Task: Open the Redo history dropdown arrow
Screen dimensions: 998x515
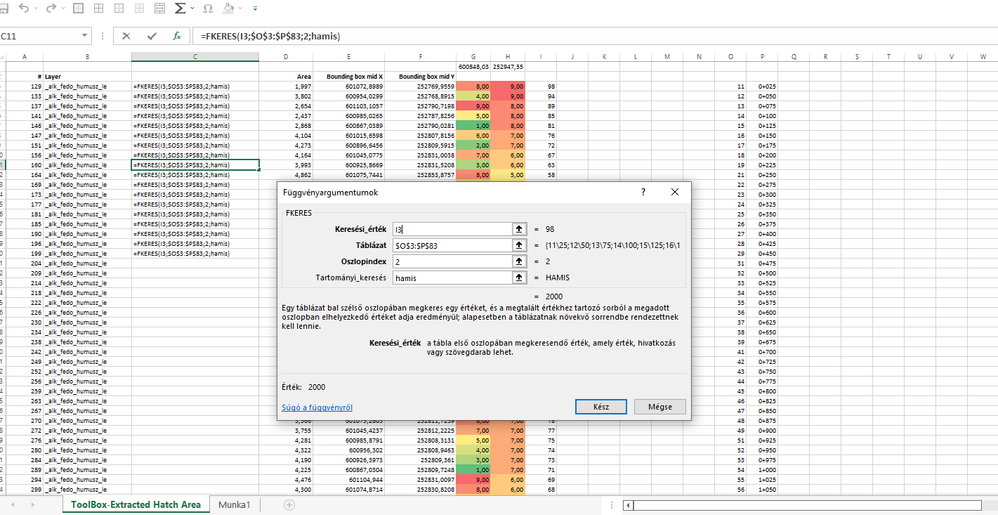Action: point(61,9)
